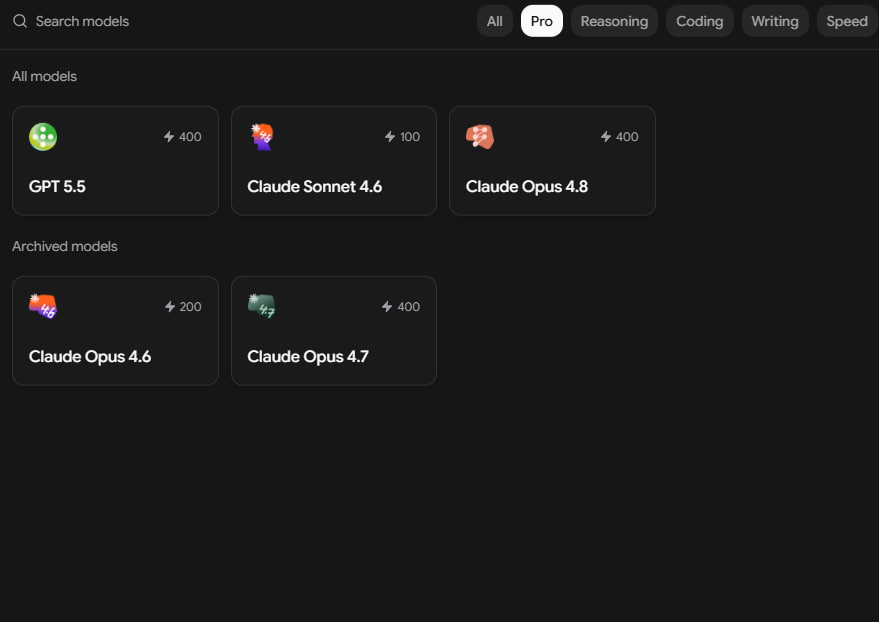Screen dimensions: 879x622
Task: Select the GPT 5.5 model name
Action: [57, 187]
